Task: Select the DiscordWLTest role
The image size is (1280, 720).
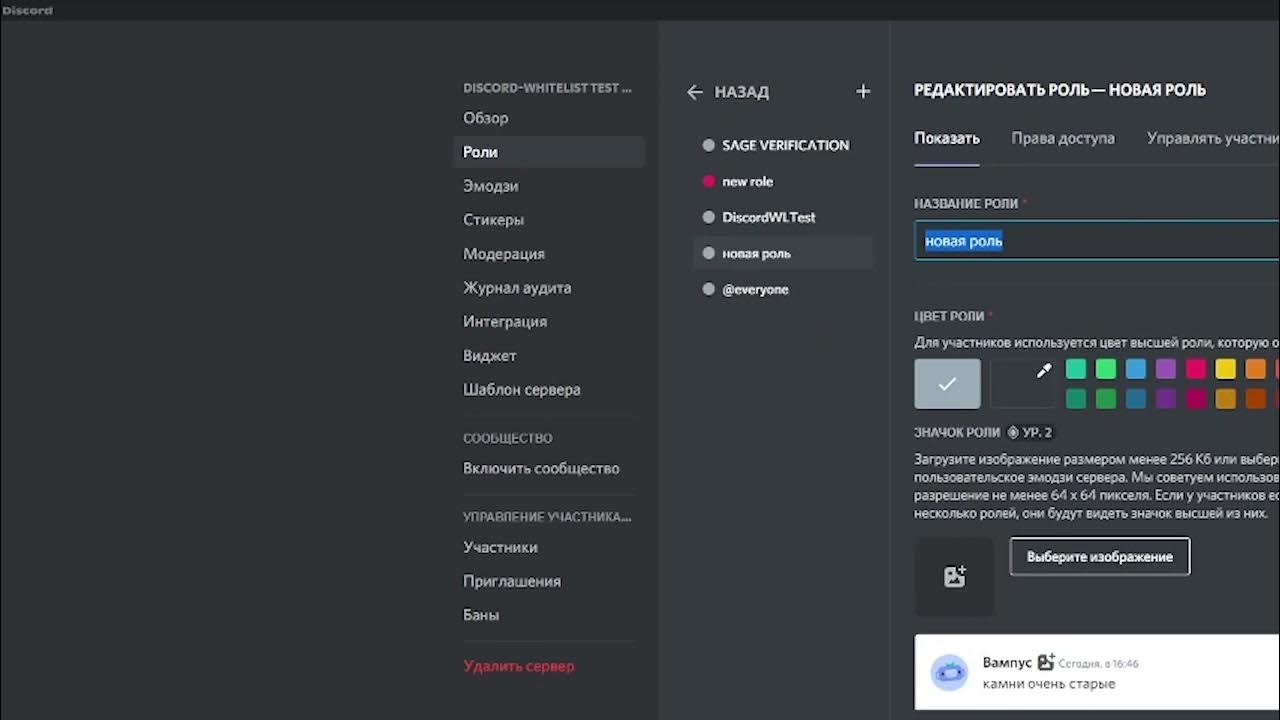Action: point(768,217)
